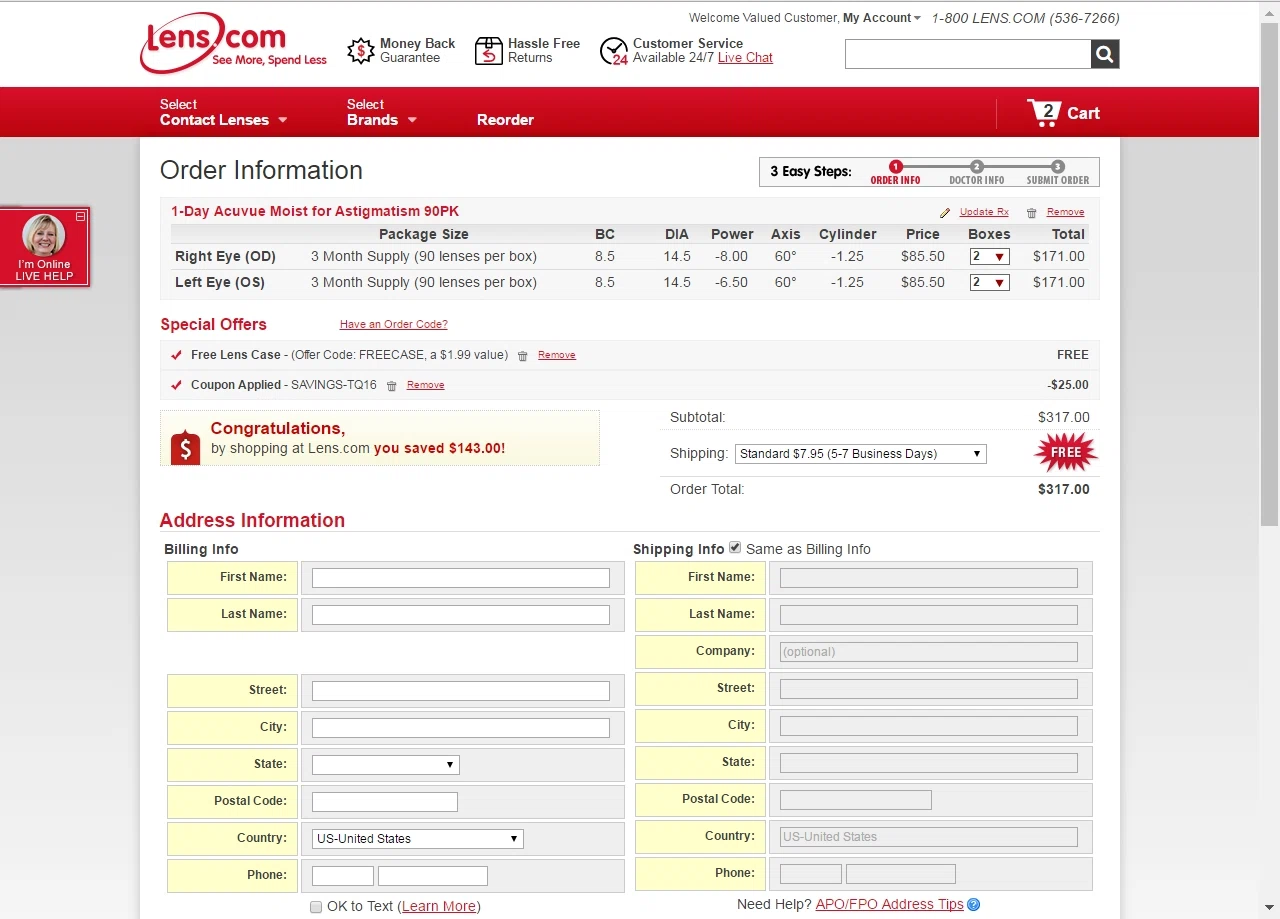Image resolution: width=1280 pixels, height=919 pixels.
Task: Click billing First Name field
Action: click(x=461, y=578)
